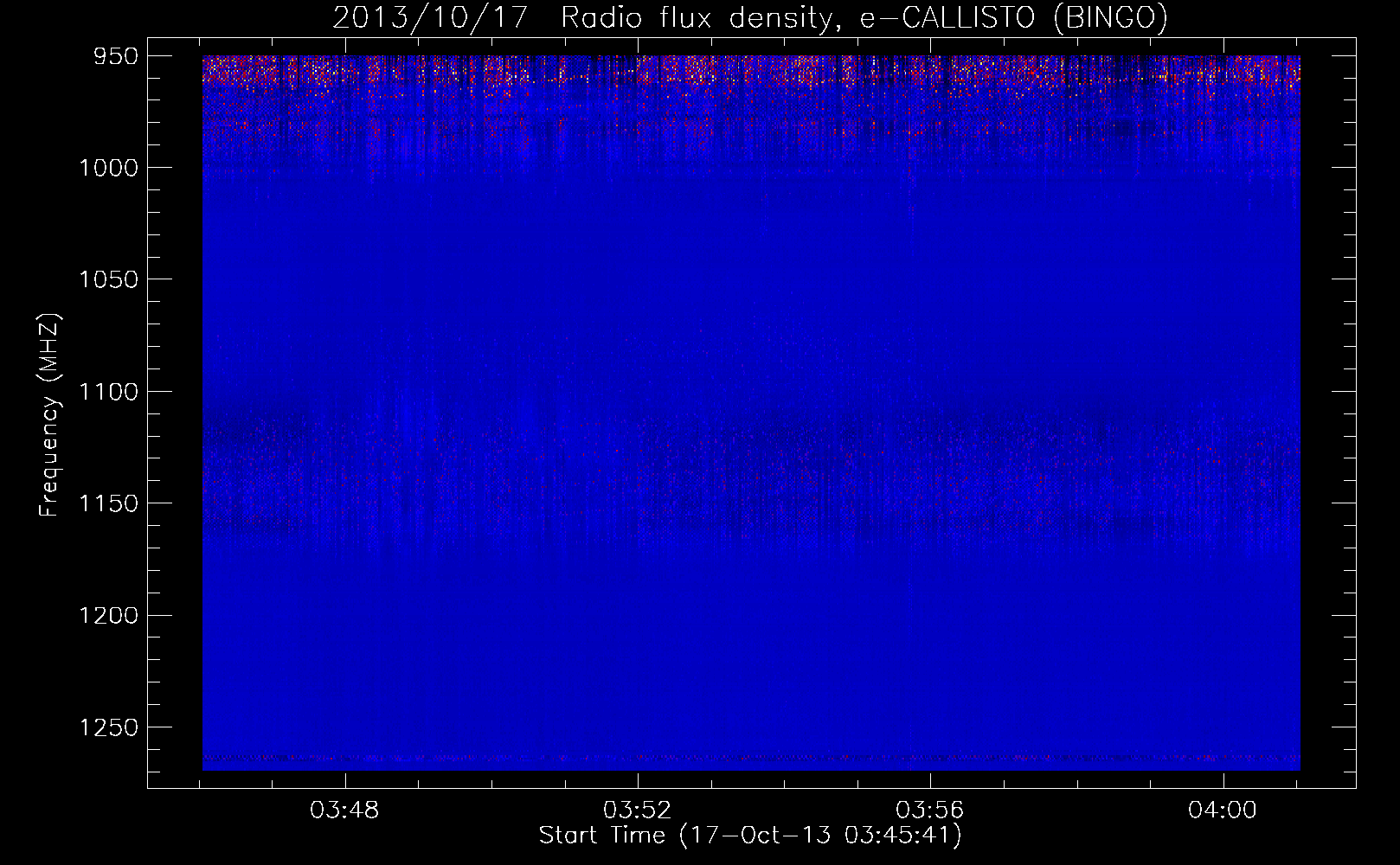1400x865 pixels.
Task: Select the '1100' frequency axis label
Action: [x=109, y=392]
